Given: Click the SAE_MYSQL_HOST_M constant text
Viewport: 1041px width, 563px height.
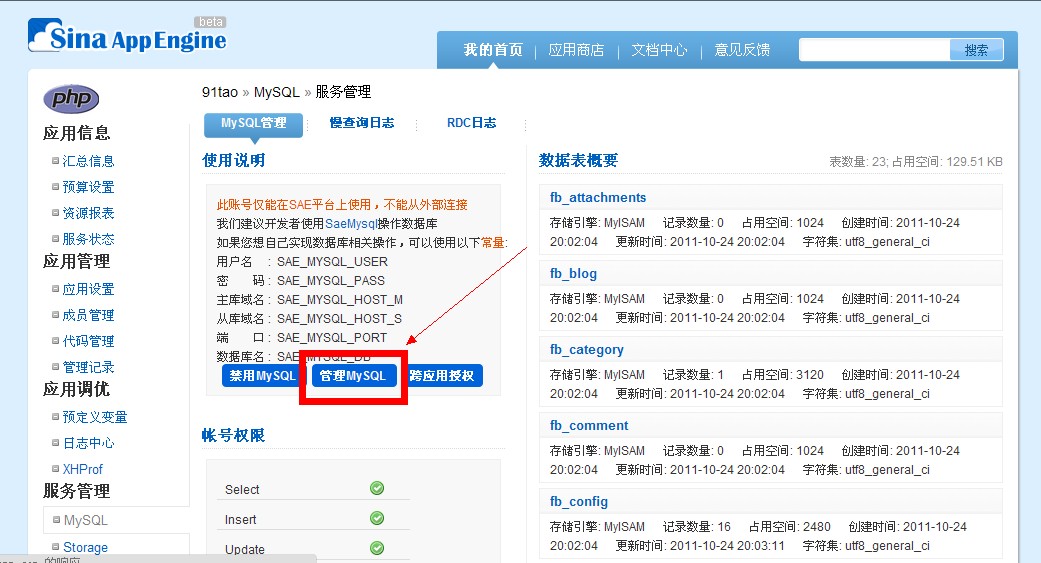Looking at the screenshot, I should (x=340, y=300).
